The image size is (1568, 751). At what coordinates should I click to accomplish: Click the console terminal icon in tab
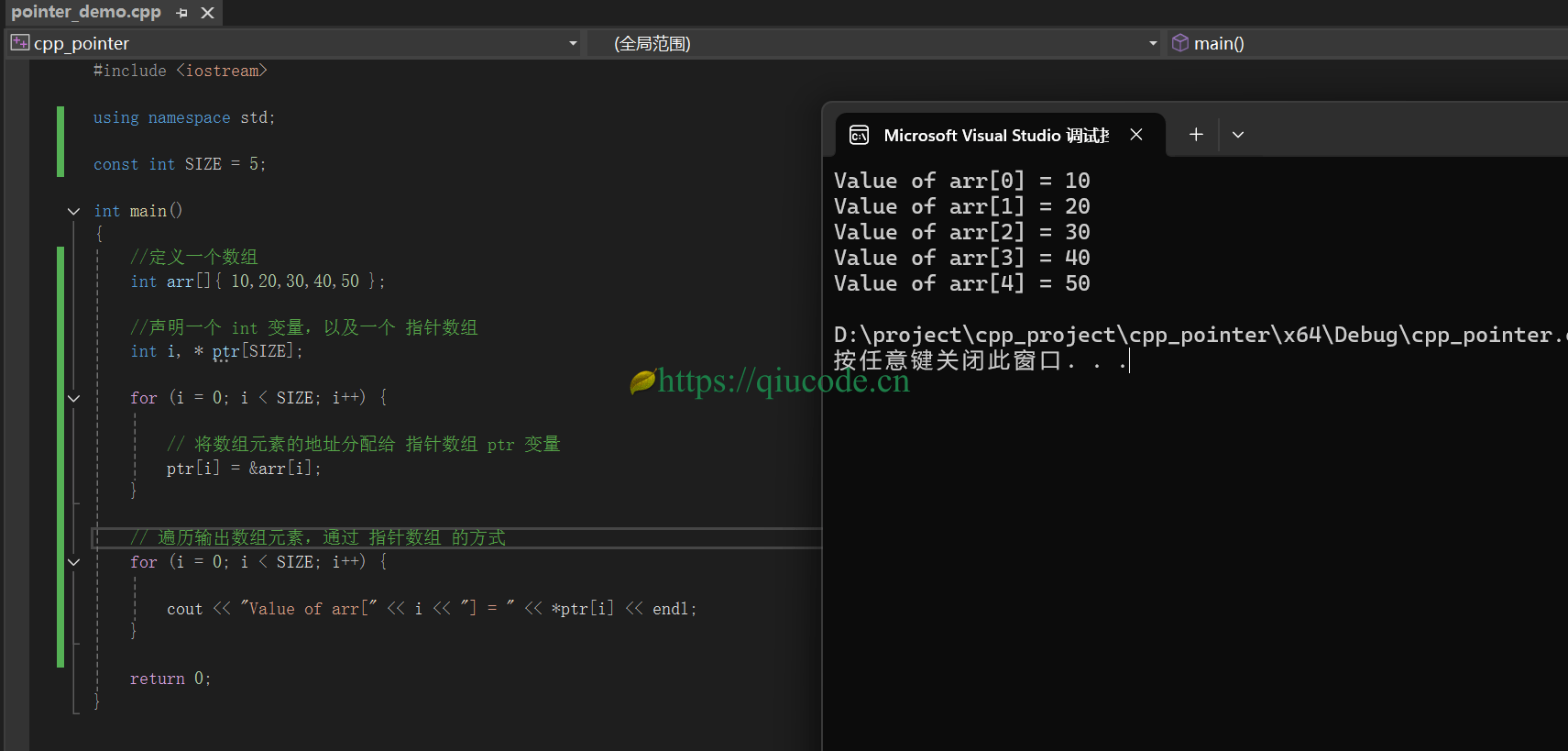[x=859, y=136]
